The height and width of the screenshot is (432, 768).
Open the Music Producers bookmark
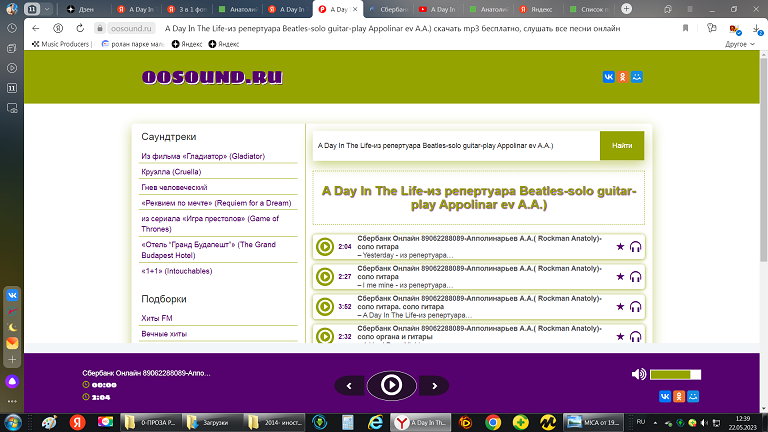click(x=61, y=44)
